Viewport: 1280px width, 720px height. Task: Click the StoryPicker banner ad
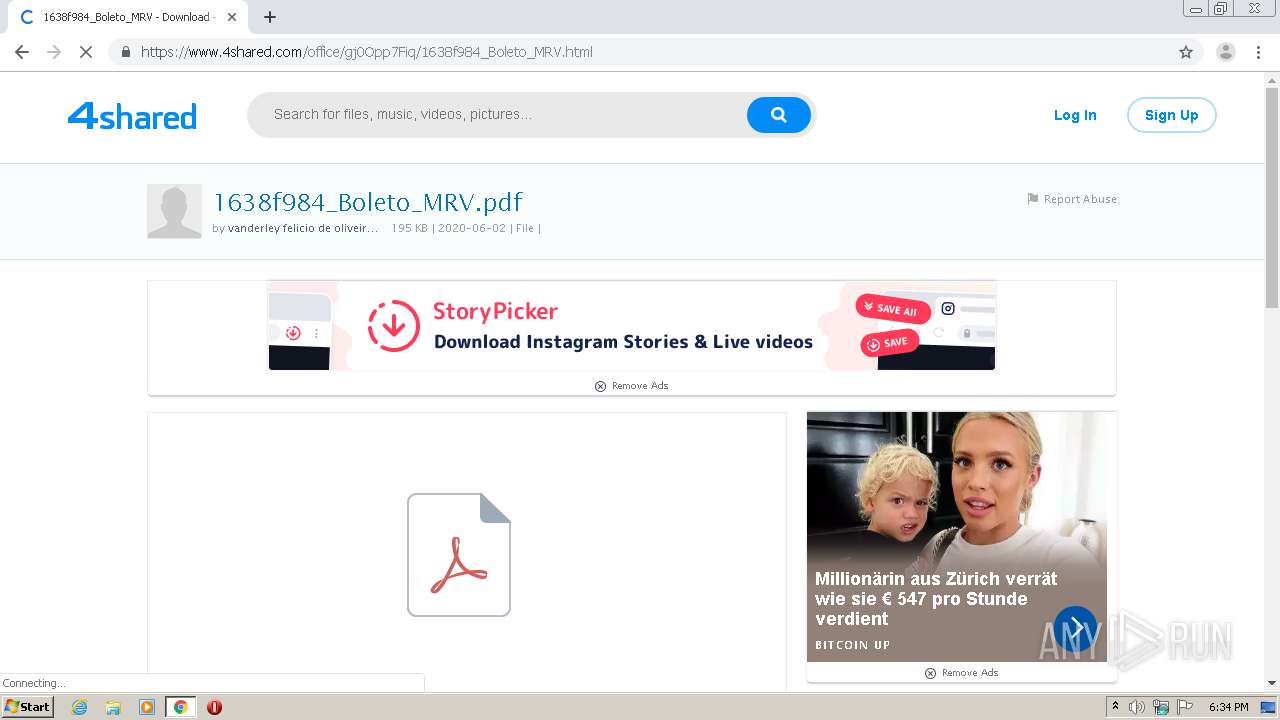click(632, 326)
